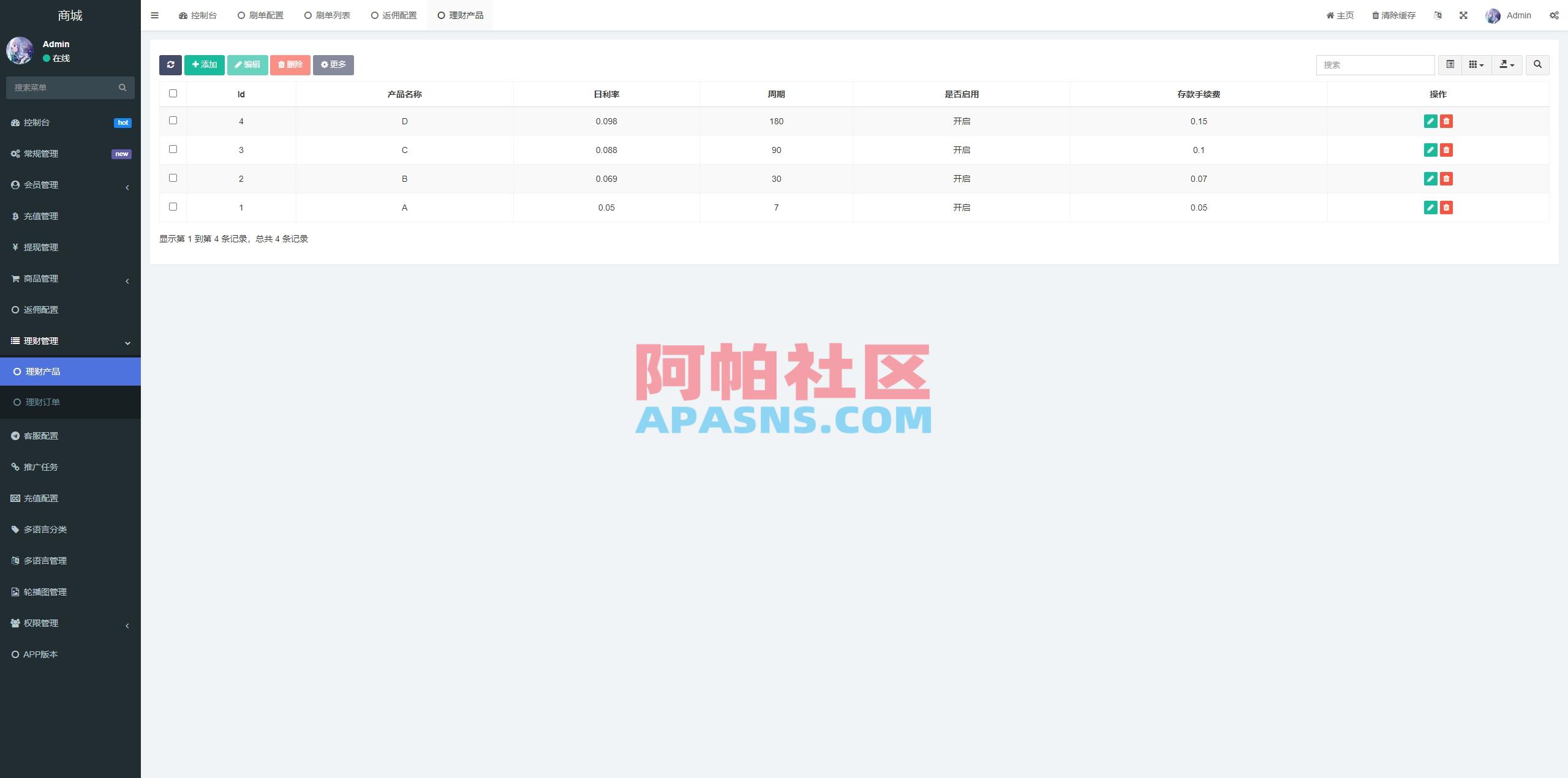Click the edit pencil icon for product D

1430,121
